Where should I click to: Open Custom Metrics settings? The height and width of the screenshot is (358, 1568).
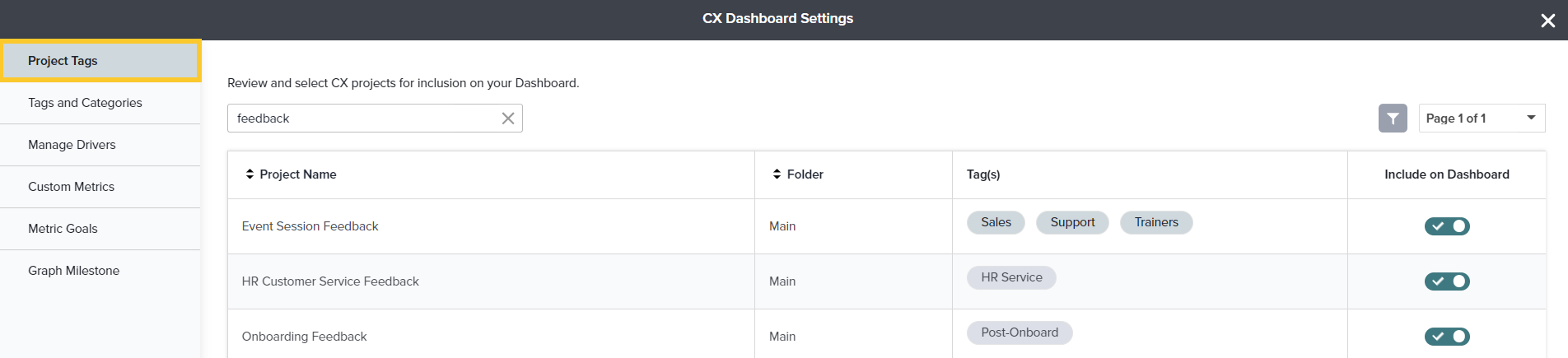point(71,187)
